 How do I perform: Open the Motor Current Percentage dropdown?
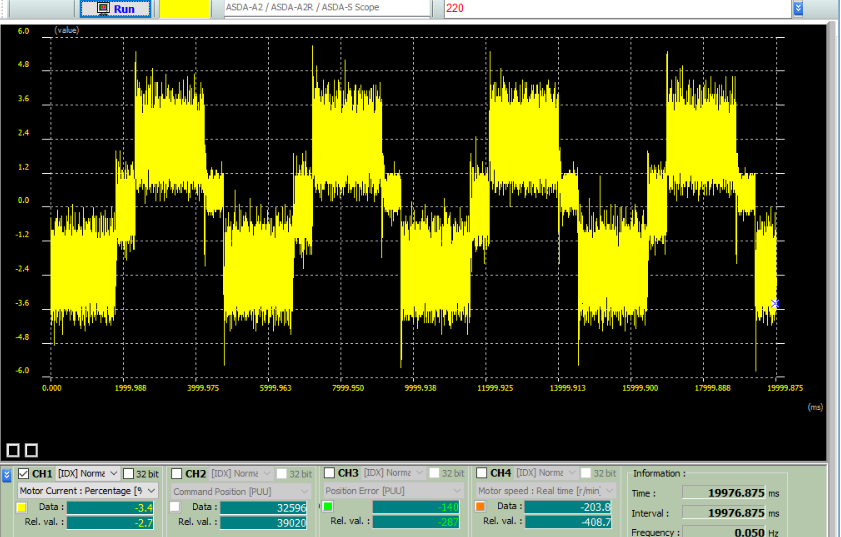pos(88,491)
